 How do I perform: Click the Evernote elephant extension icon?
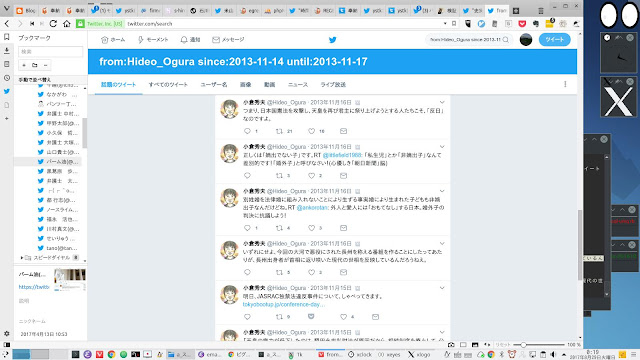(536, 24)
